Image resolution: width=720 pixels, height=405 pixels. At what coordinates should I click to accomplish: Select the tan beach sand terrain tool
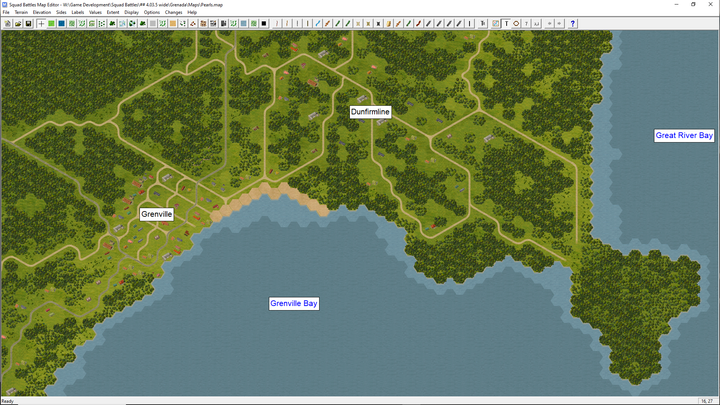pyautogui.click(x=173, y=23)
